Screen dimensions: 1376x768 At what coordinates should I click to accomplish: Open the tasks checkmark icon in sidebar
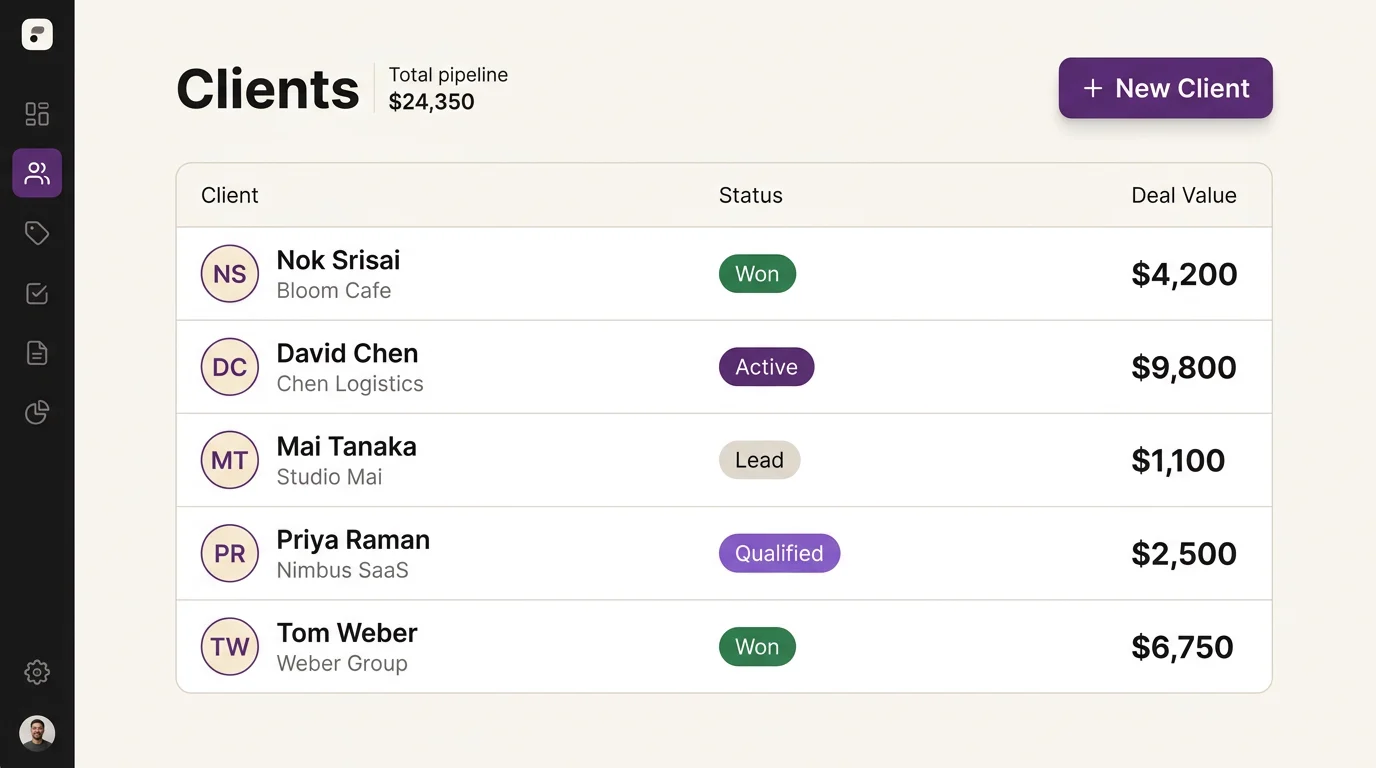click(37, 293)
